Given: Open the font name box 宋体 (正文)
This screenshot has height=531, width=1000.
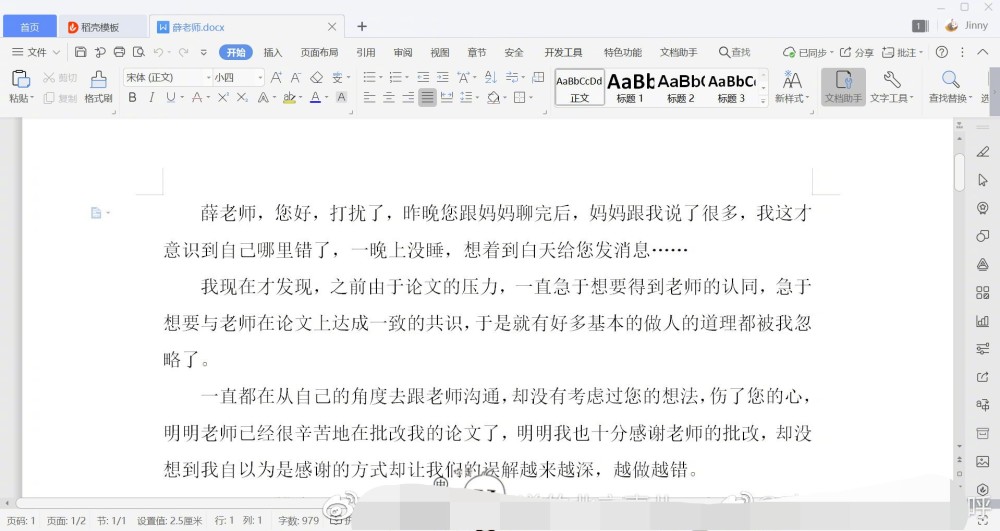Looking at the screenshot, I should click(167, 77).
